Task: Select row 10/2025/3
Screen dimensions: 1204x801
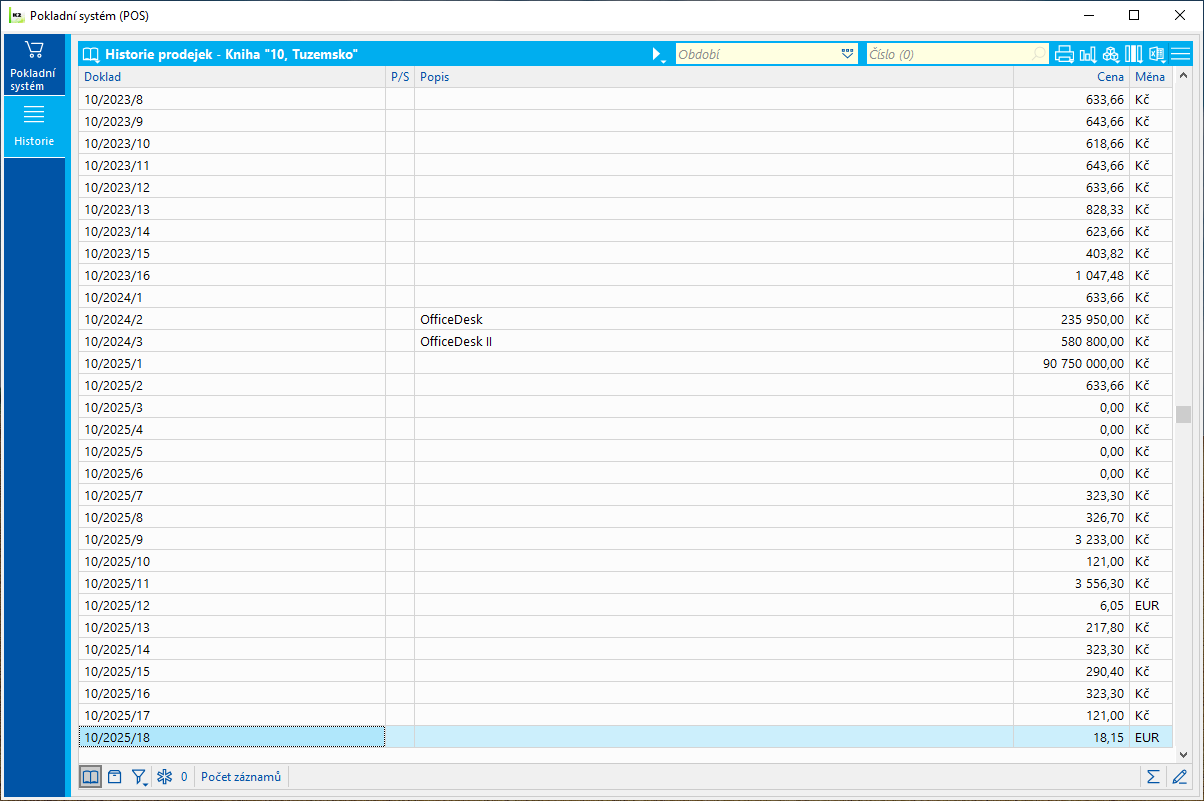Action: [625, 407]
